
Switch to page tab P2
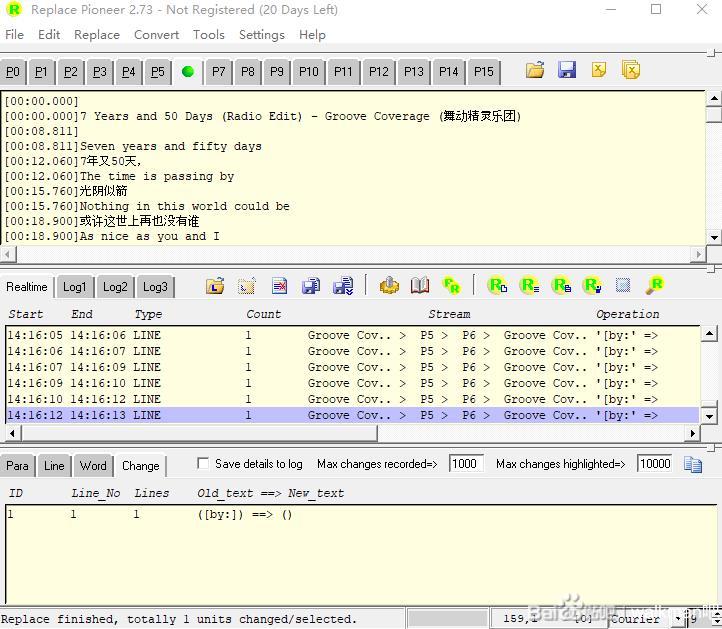click(70, 72)
